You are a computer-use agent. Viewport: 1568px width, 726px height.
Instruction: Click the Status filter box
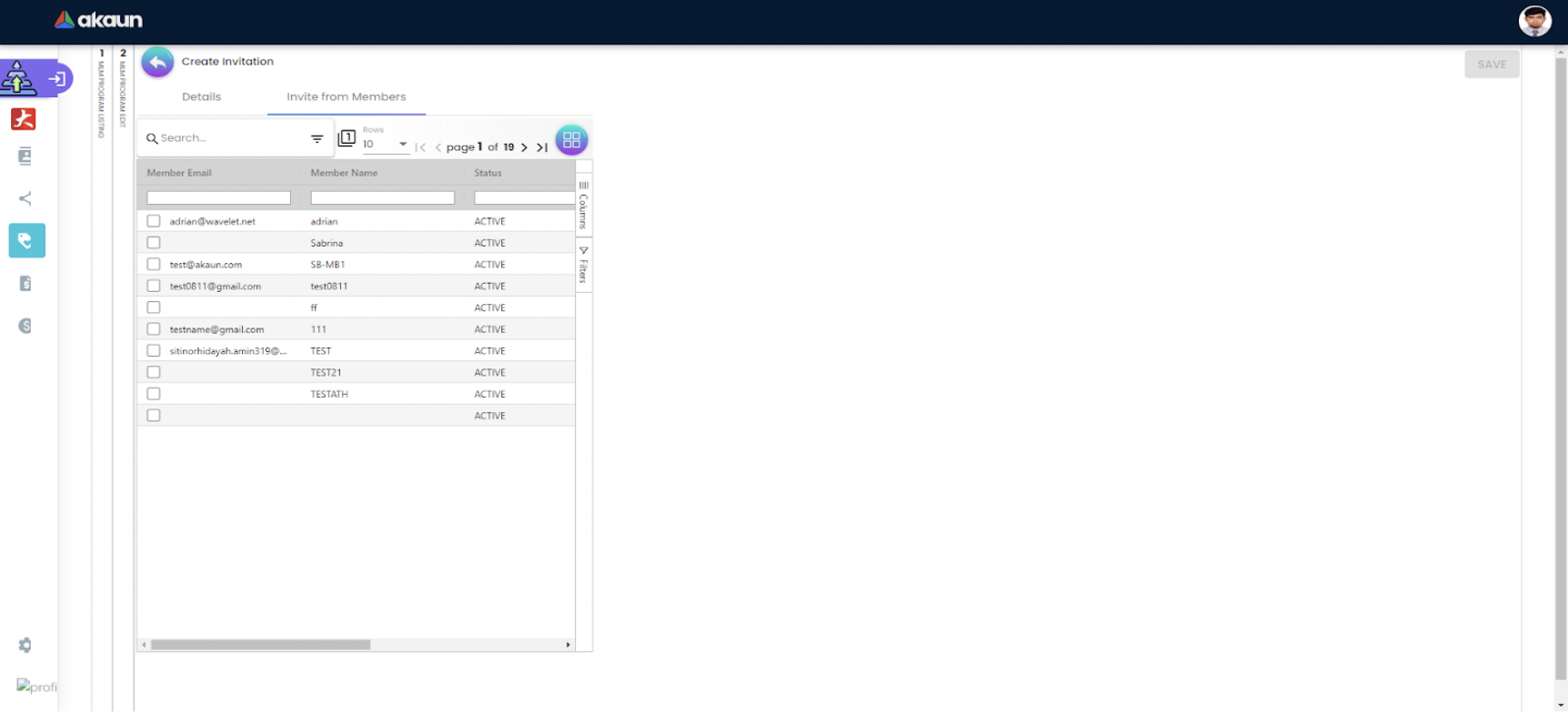point(524,197)
